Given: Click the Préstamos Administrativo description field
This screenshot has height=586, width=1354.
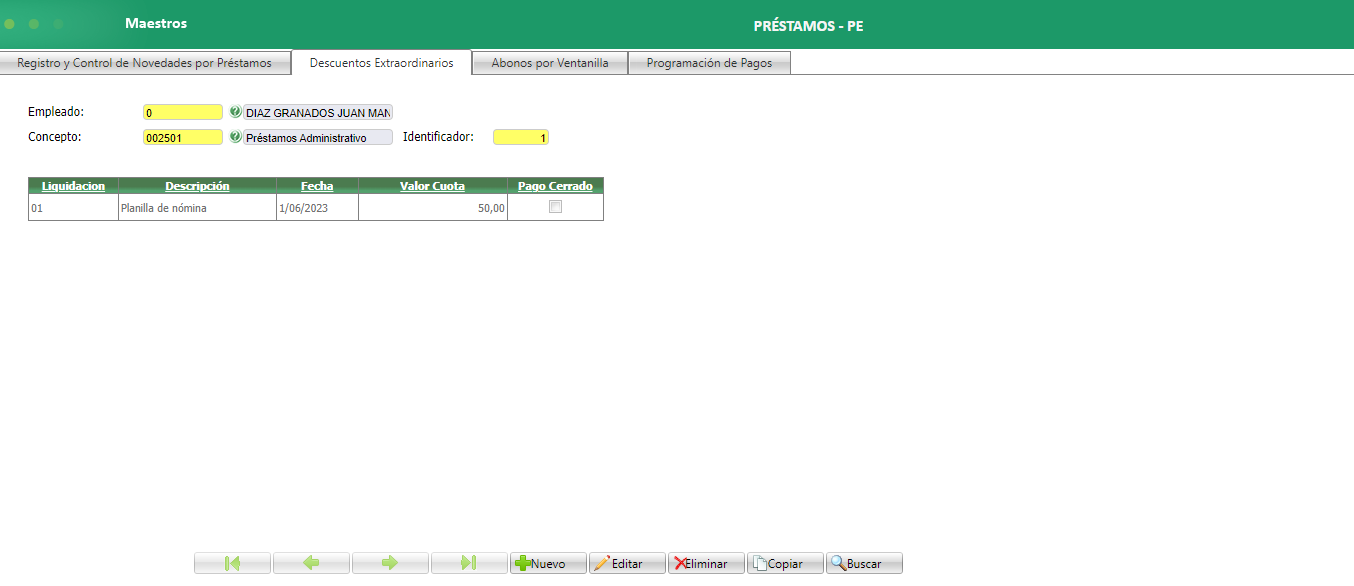Looking at the screenshot, I should pos(318,138).
